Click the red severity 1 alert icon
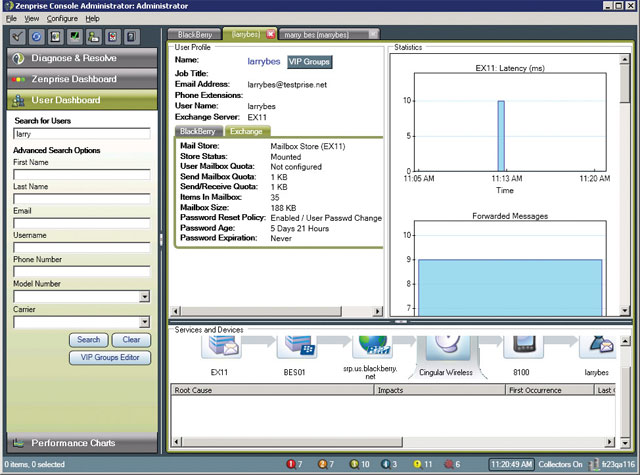This screenshot has width=640, height=475. click(x=291, y=464)
